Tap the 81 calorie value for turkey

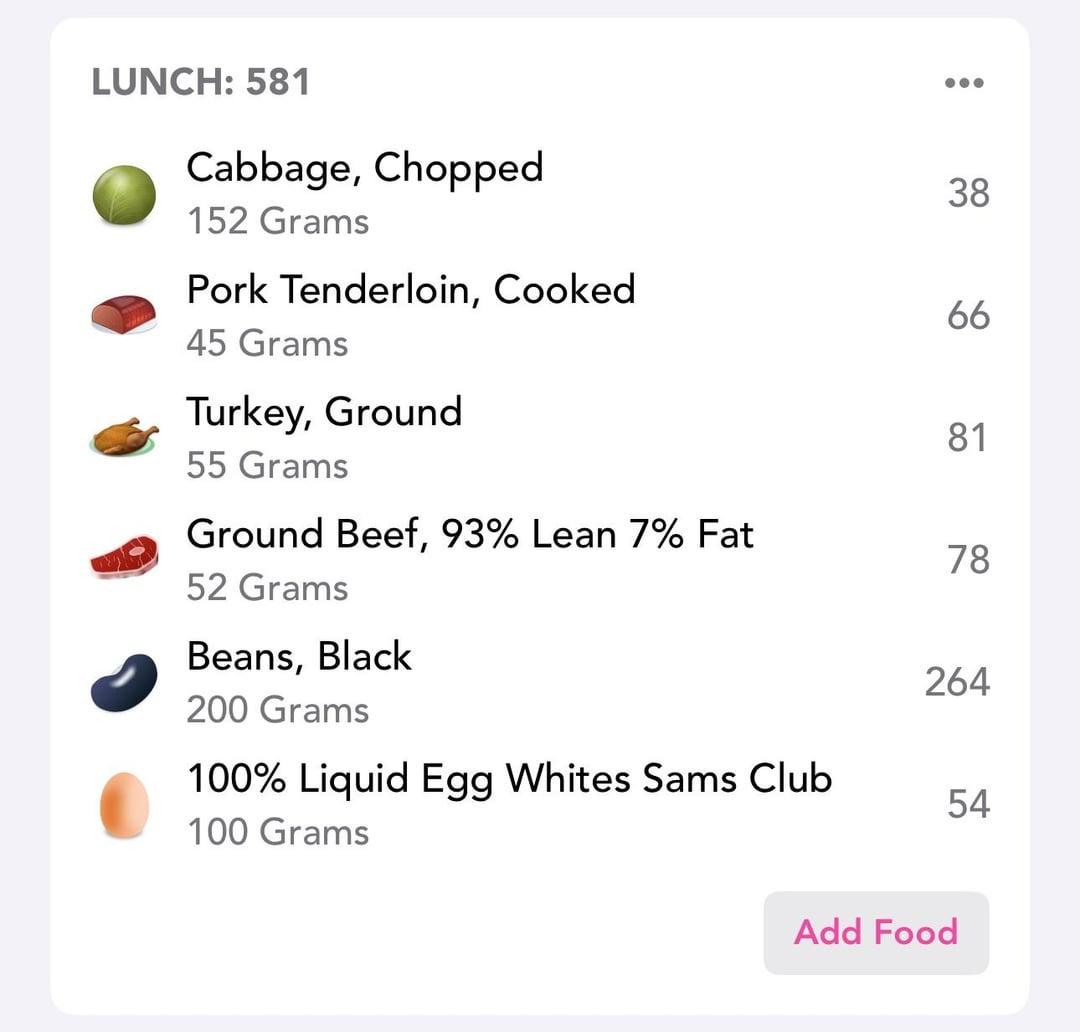pos(967,438)
